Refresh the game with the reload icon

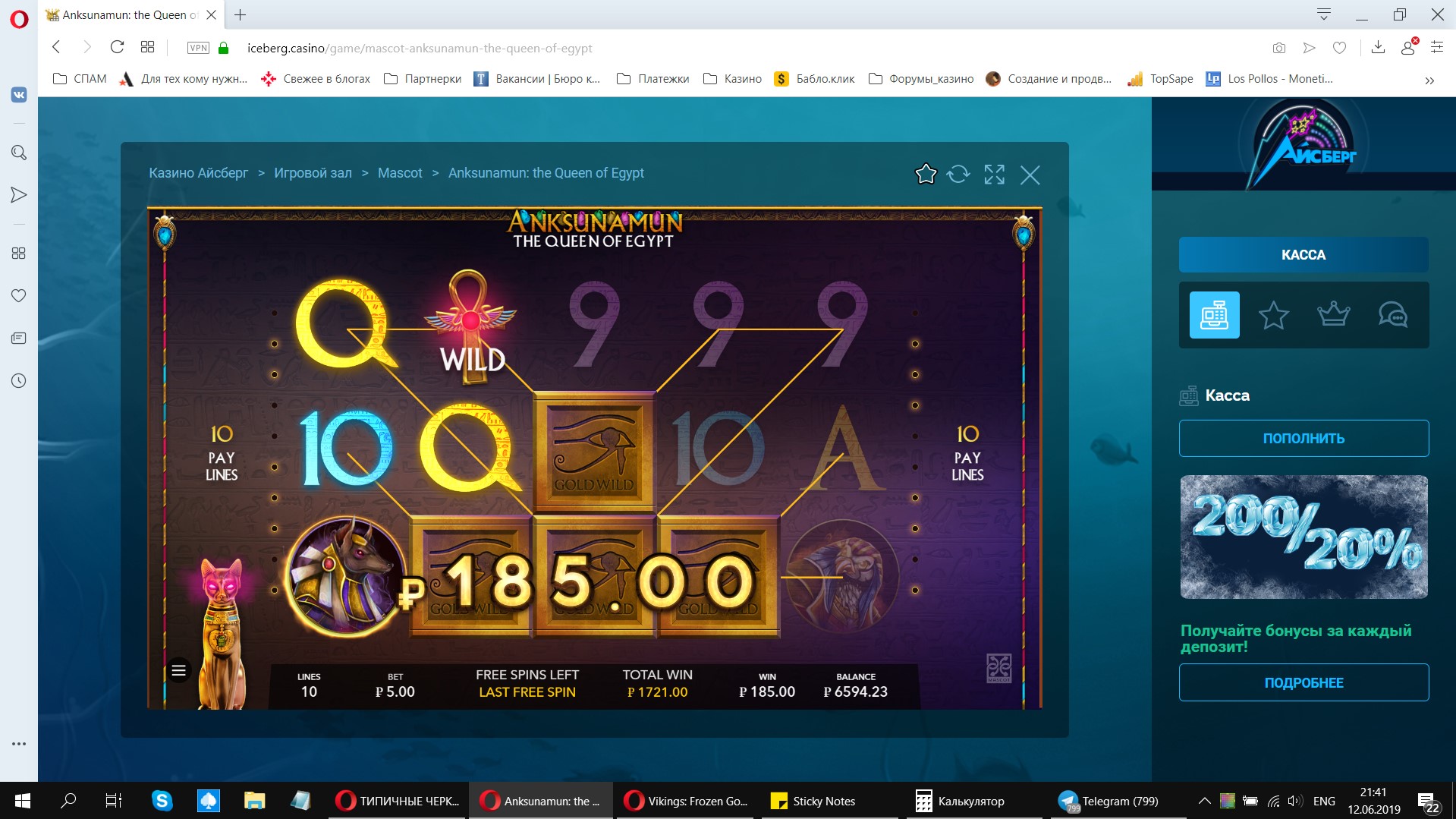pyautogui.click(x=958, y=175)
